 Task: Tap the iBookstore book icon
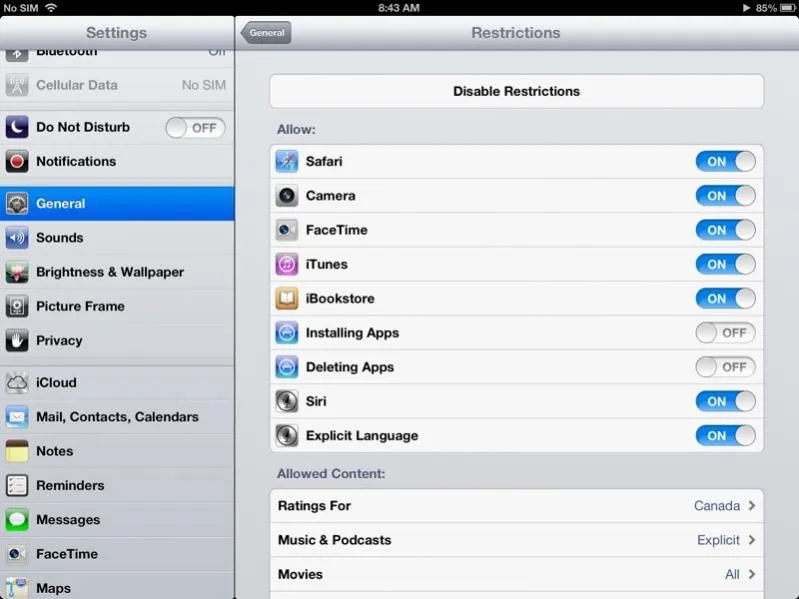point(287,299)
